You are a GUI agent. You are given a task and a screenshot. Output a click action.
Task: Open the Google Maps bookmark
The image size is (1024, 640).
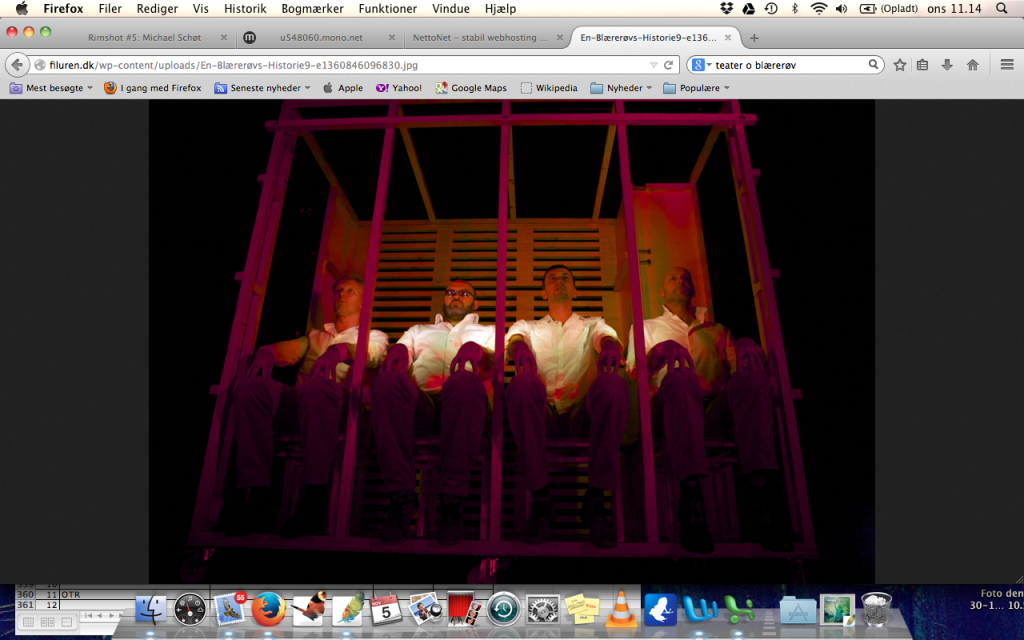[x=471, y=88]
